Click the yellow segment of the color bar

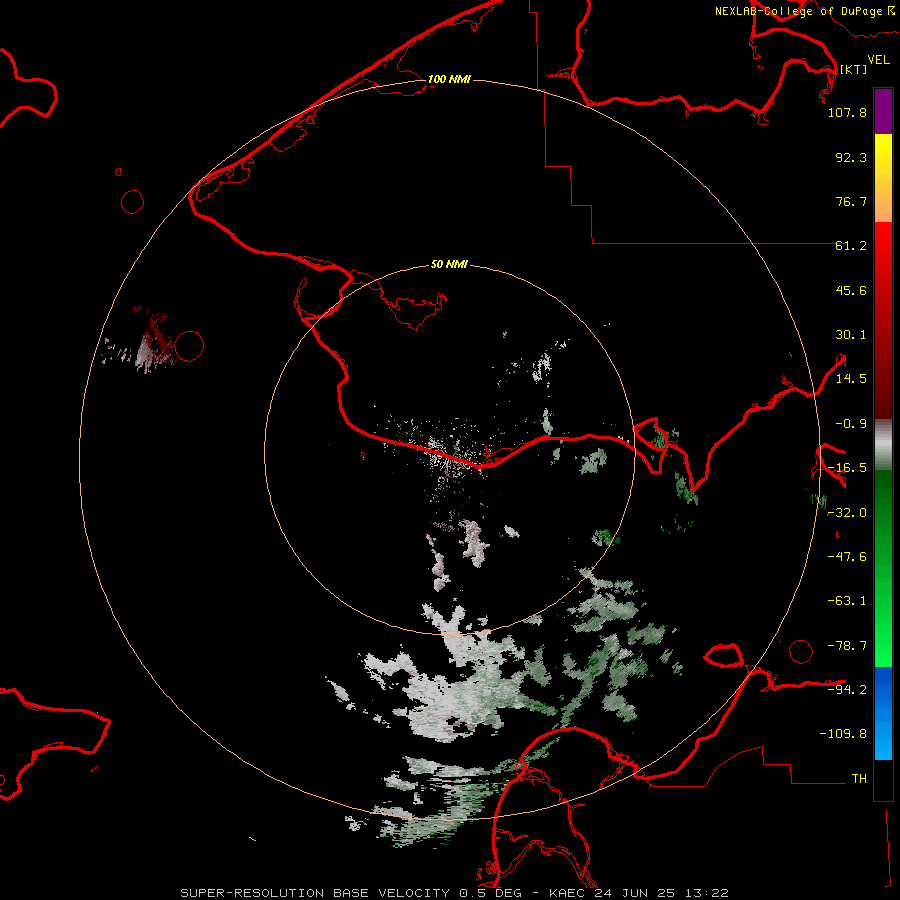tap(883, 158)
